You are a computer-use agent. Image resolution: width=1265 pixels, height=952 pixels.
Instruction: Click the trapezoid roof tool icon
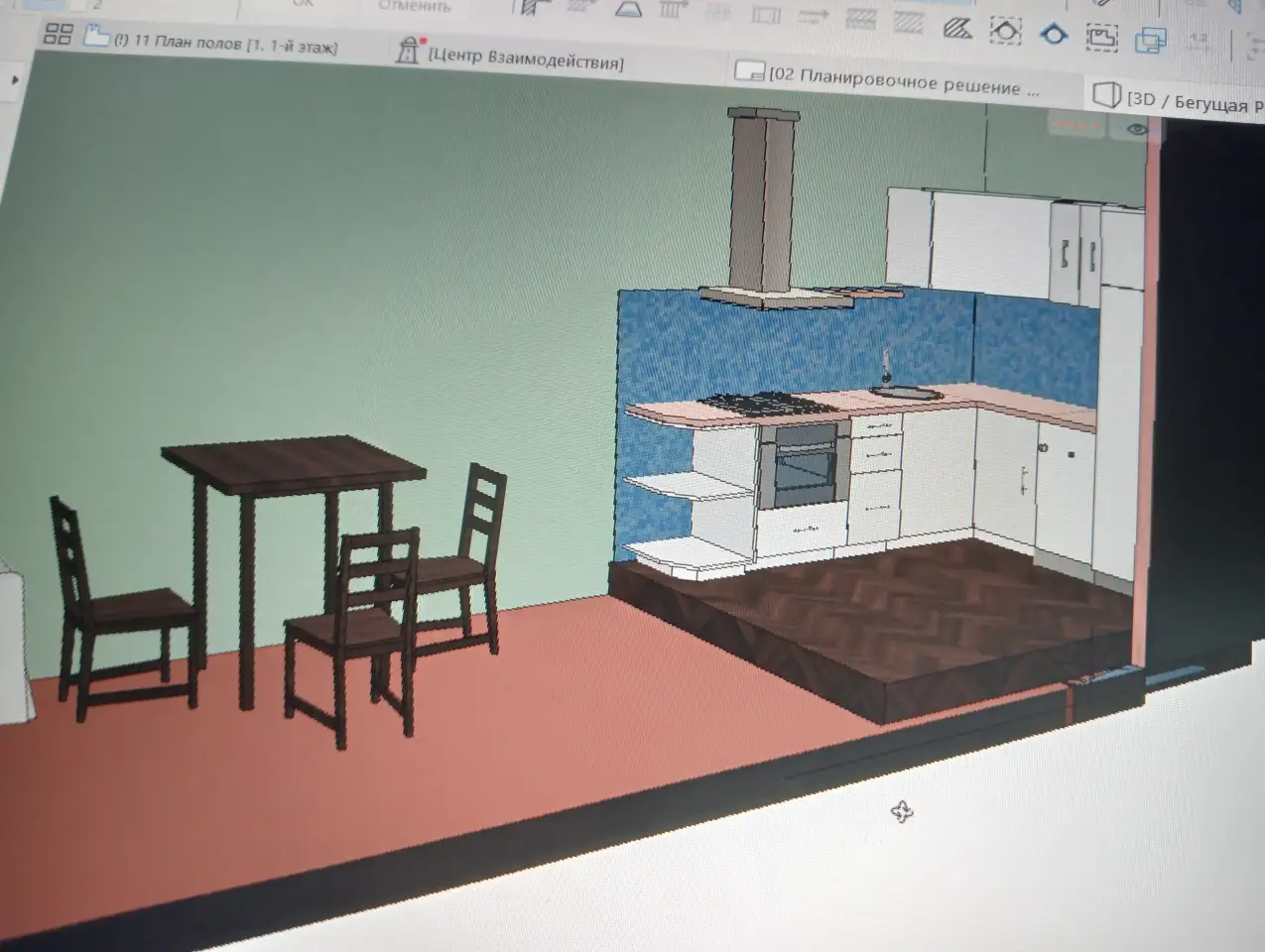628,8
